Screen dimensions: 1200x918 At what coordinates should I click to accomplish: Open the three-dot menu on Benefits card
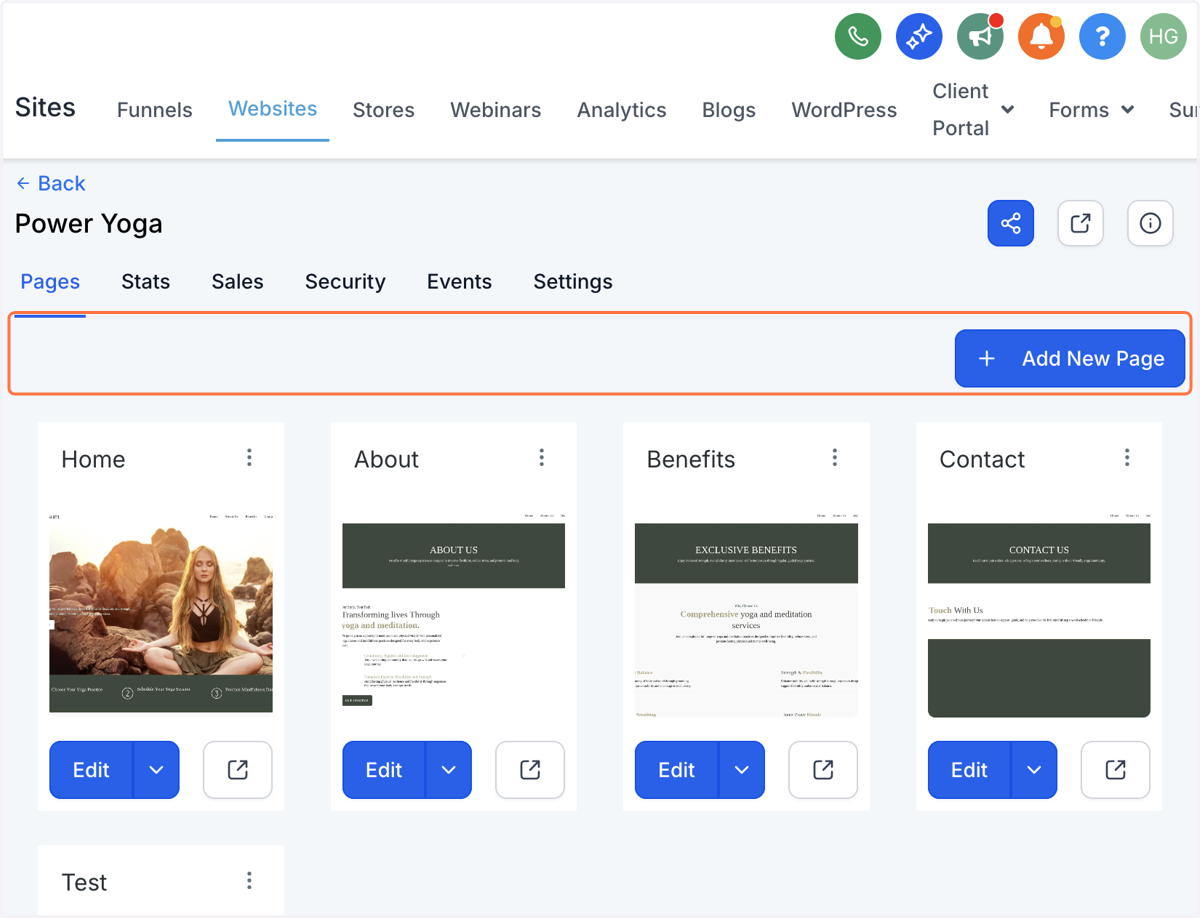click(x=835, y=458)
